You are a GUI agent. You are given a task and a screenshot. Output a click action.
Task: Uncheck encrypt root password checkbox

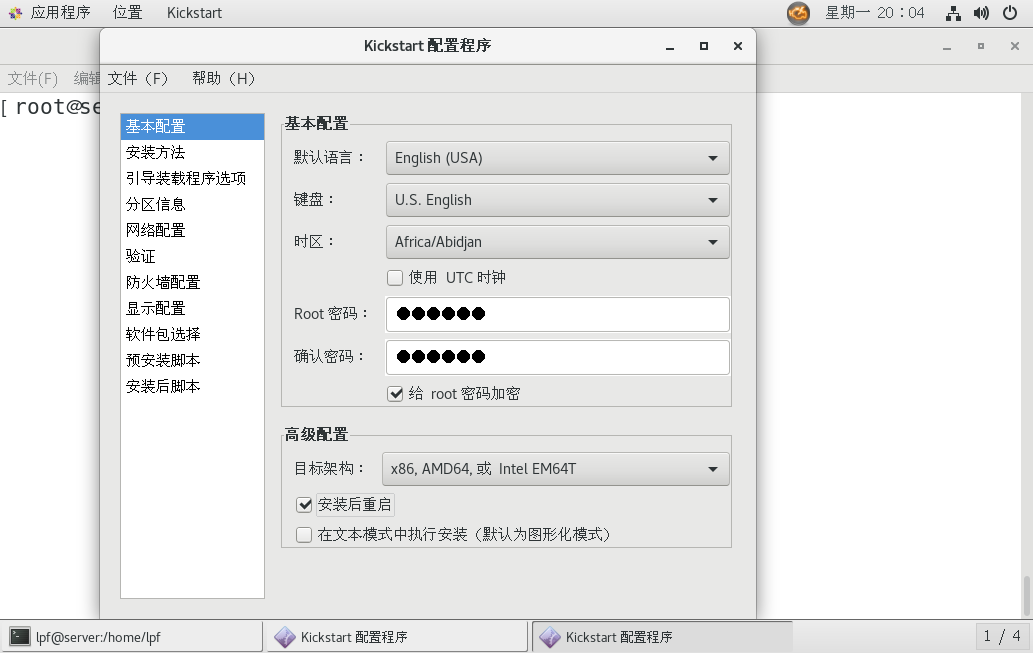(395, 394)
